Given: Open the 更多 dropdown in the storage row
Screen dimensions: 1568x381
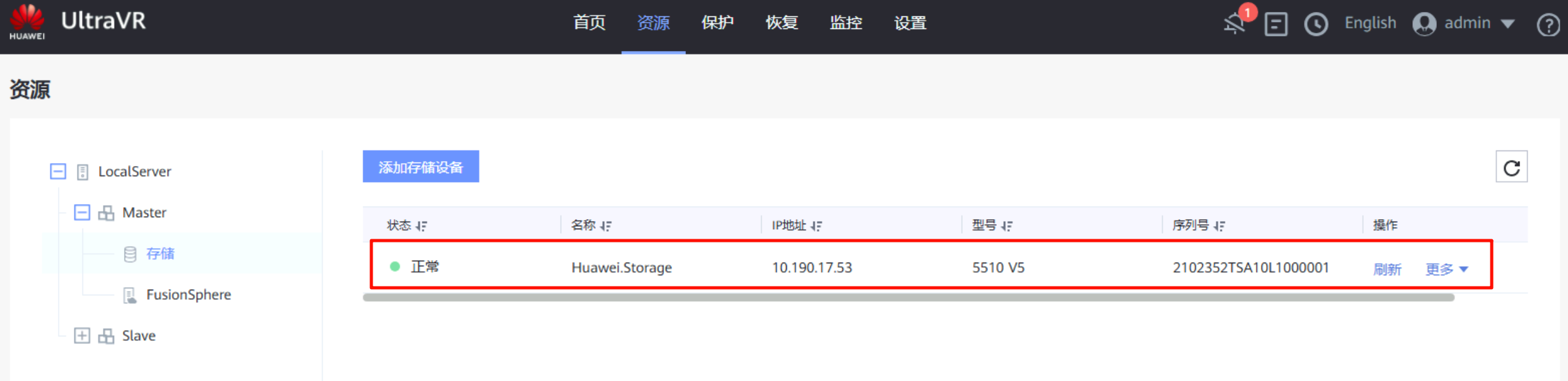Looking at the screenshot, I should tap(1447, 270).
